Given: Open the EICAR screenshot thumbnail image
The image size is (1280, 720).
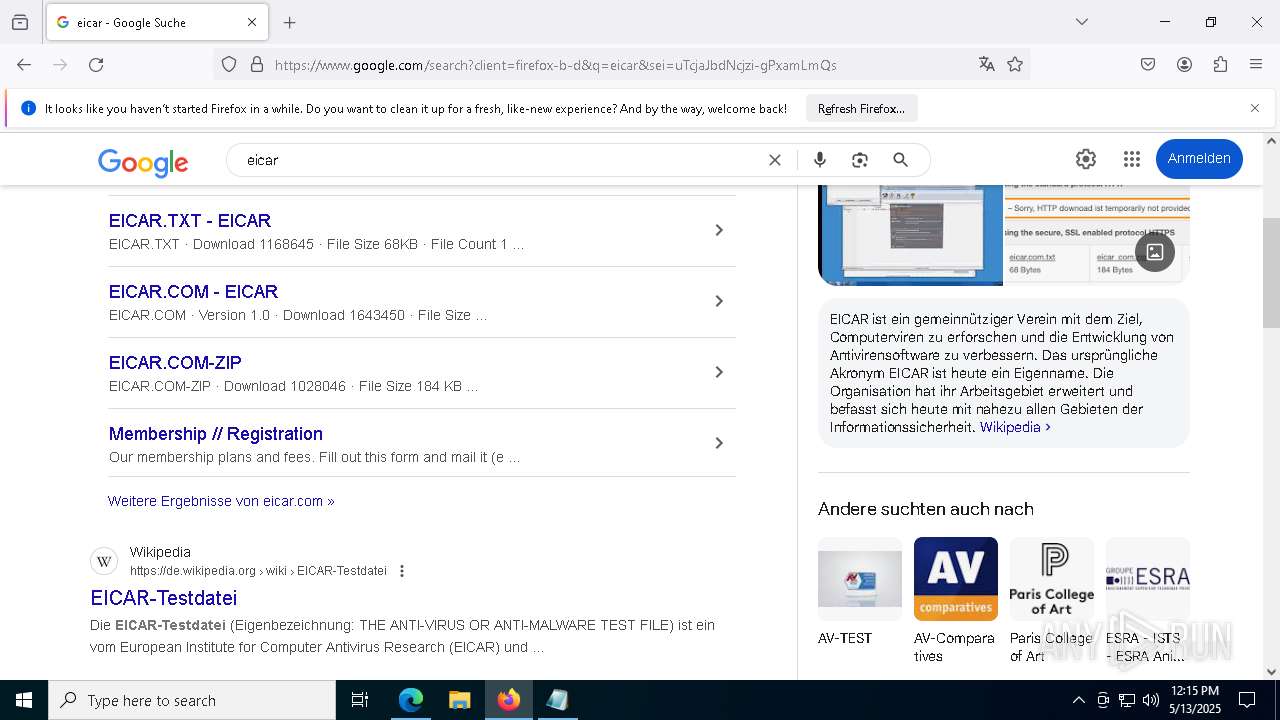Looking at the screenshot, I should [910, 235].
